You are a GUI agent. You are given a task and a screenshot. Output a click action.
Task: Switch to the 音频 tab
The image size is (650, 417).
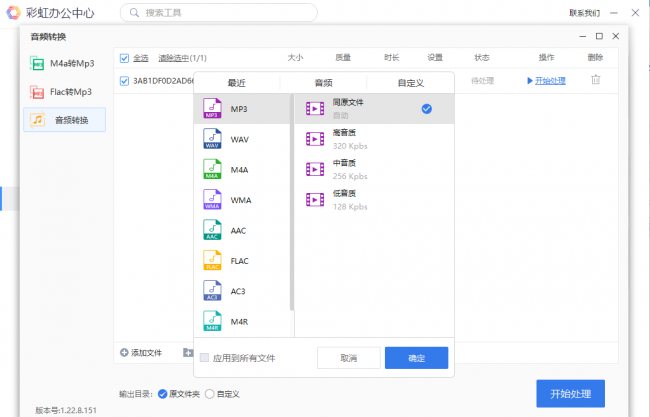[x=323, y=83]
